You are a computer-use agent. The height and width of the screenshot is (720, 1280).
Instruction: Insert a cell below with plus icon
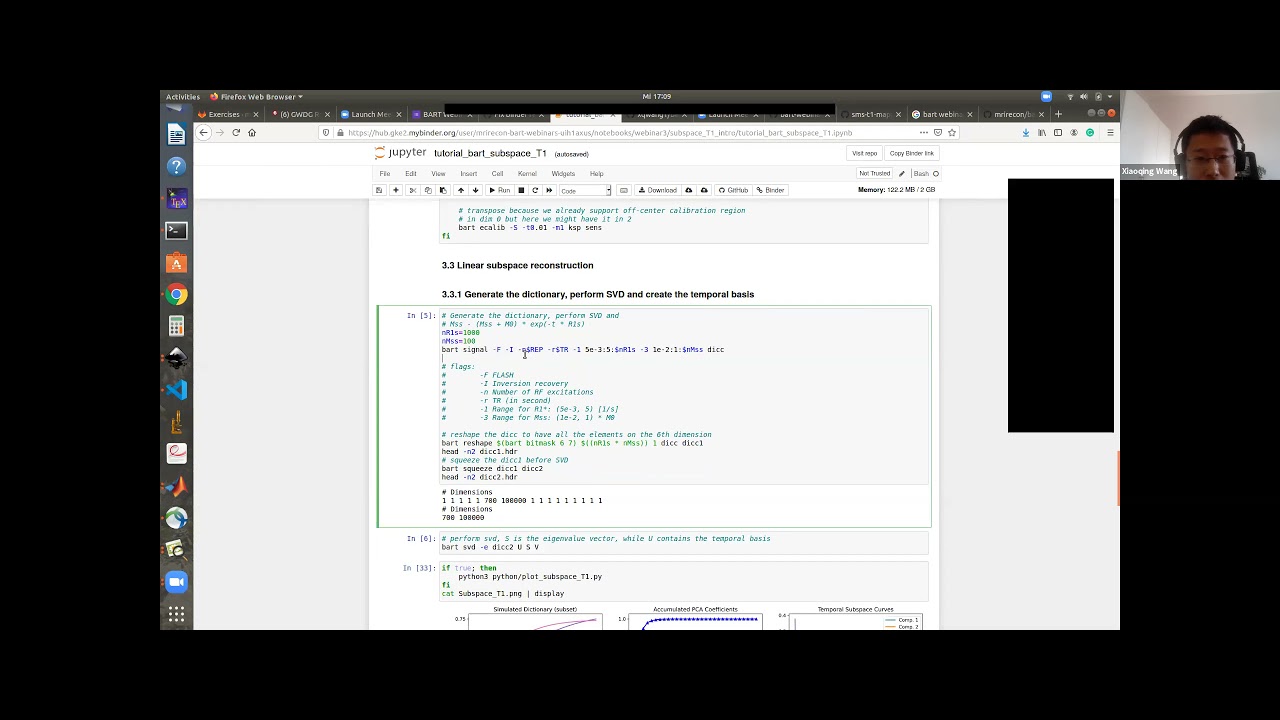(396, 190)
